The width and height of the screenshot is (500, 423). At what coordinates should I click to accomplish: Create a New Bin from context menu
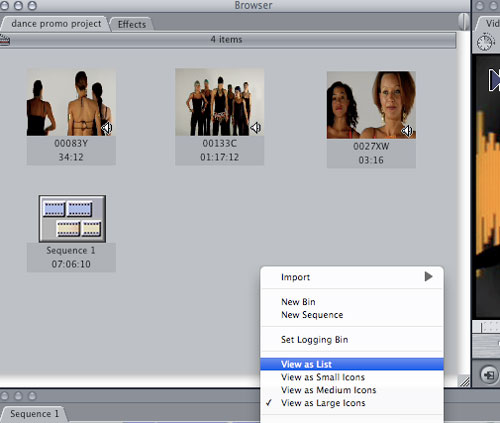point(352,302)
